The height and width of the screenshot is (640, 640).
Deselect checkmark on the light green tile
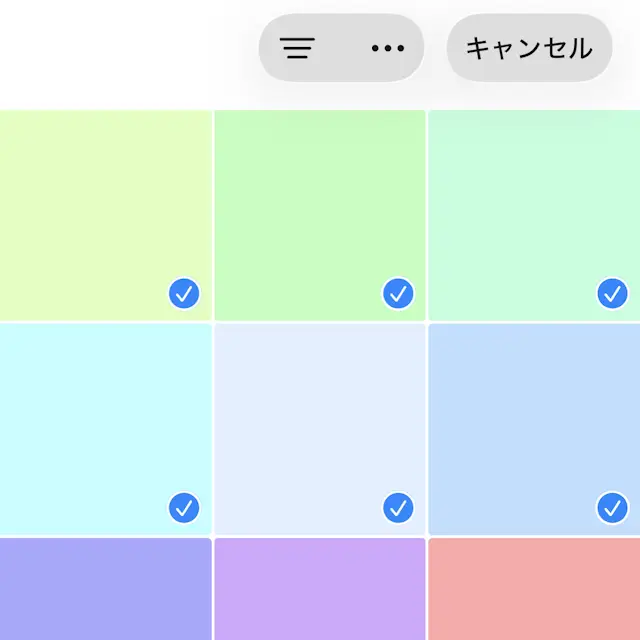click(398, 294)
